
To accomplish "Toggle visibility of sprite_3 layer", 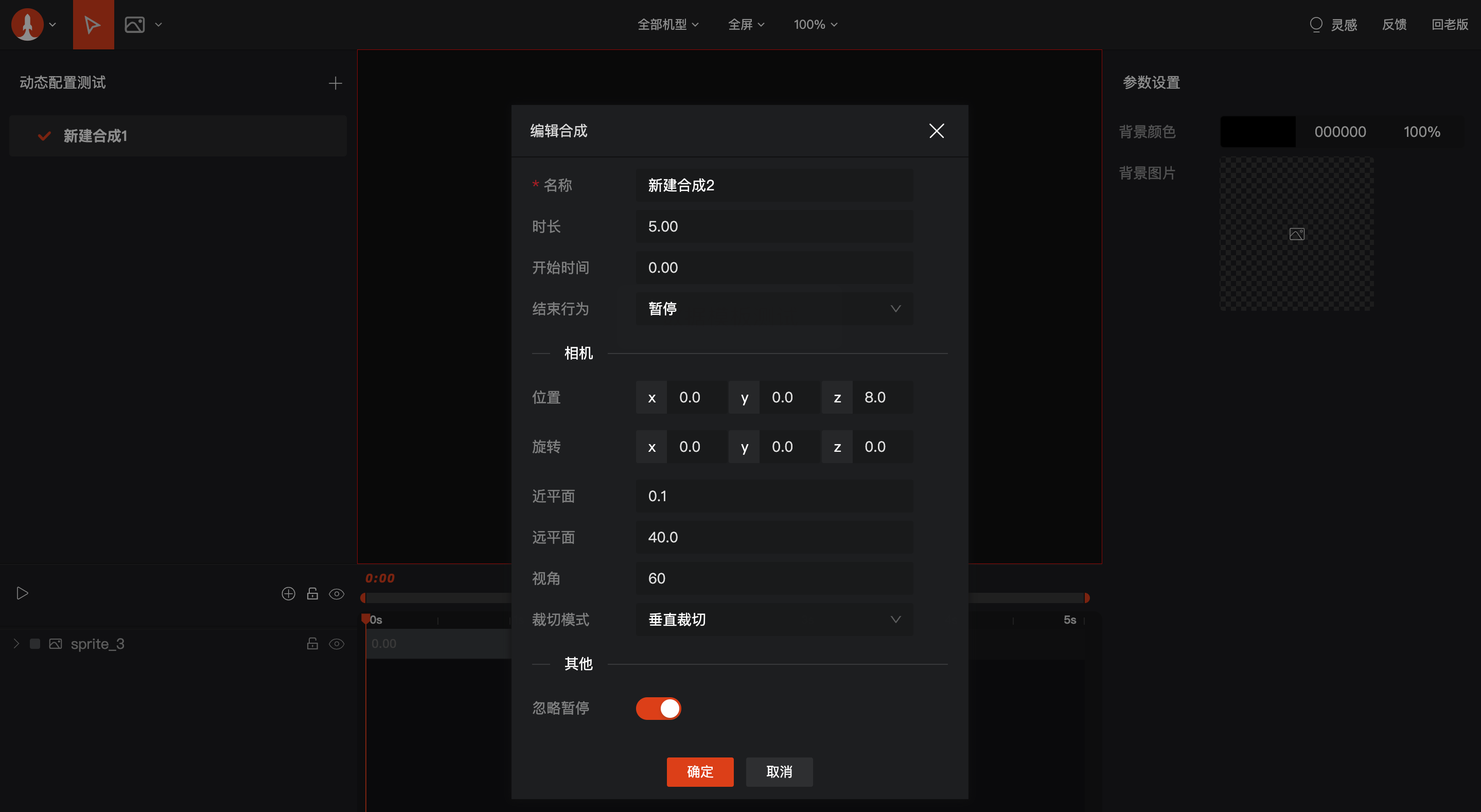I will point(337,644).
